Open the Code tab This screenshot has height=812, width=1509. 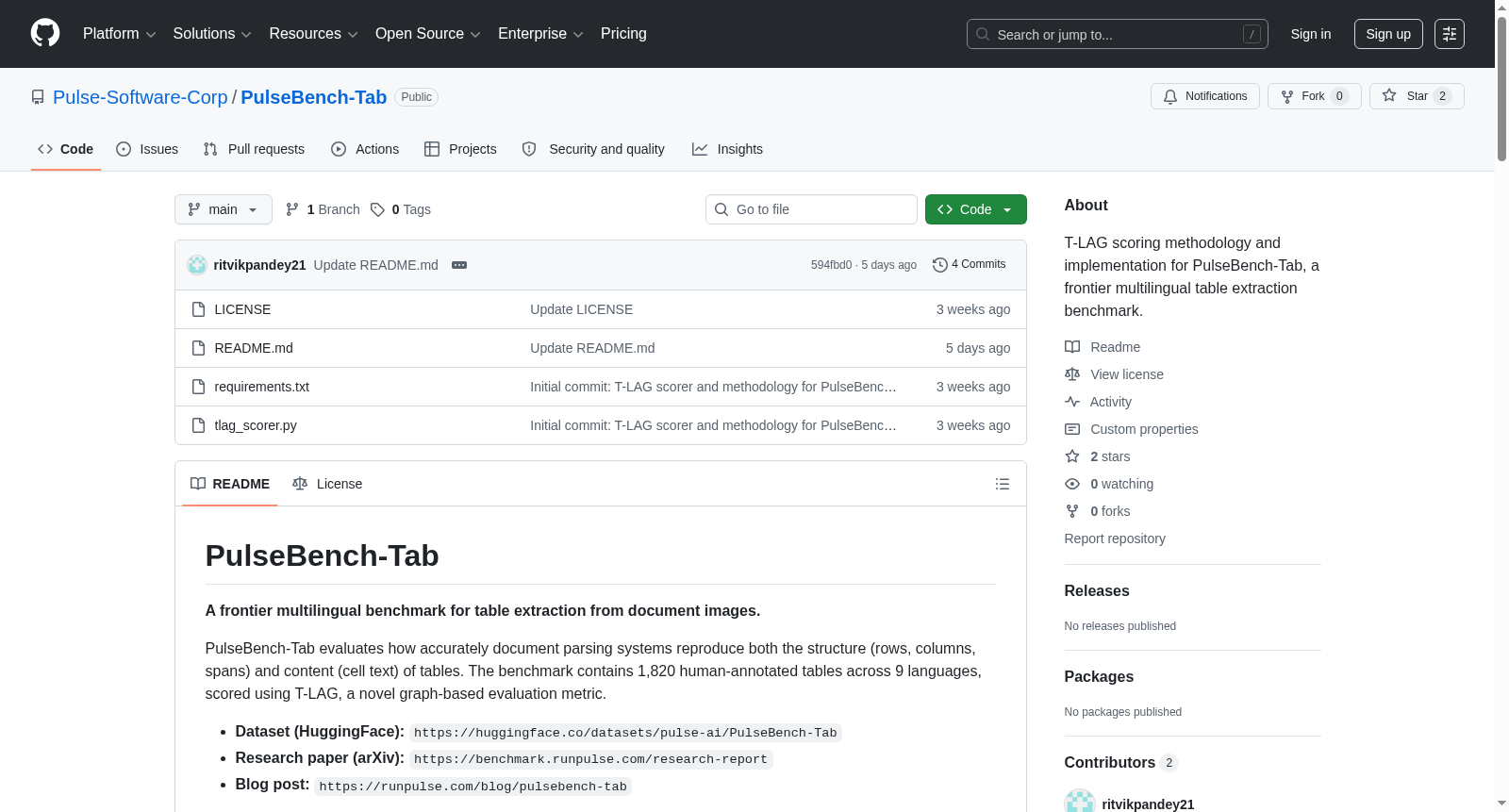tap(66, 149)
